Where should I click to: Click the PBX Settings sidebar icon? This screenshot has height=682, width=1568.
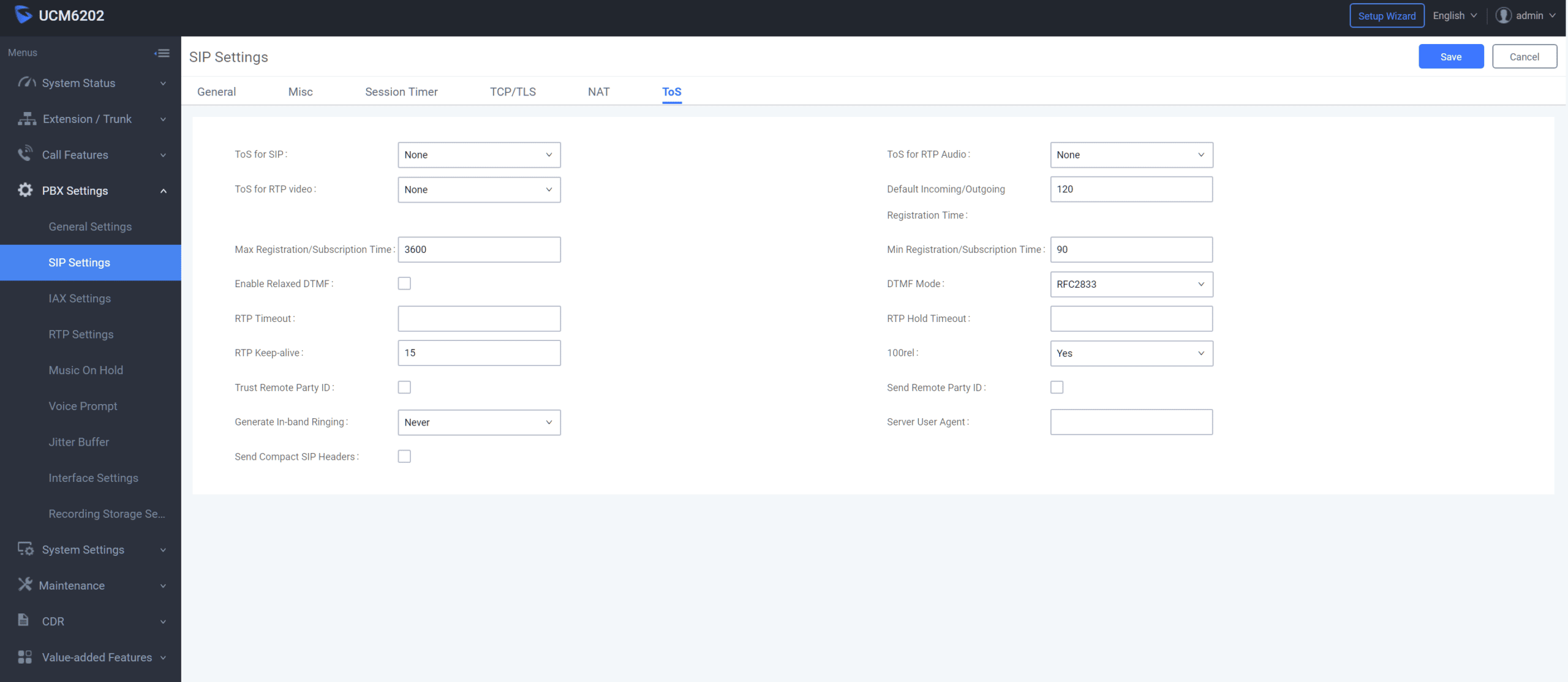pyautogui.click(x=24, y=190)
